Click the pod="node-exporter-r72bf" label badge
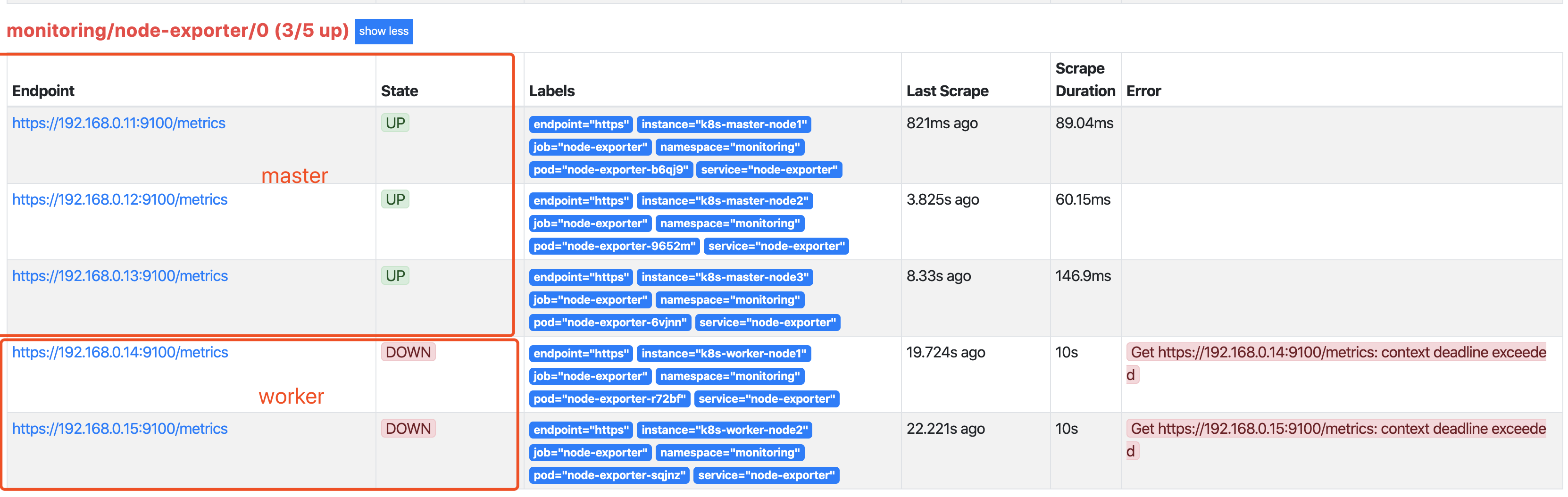This screenshot has width=1568, height=497. tap(609, 399)
